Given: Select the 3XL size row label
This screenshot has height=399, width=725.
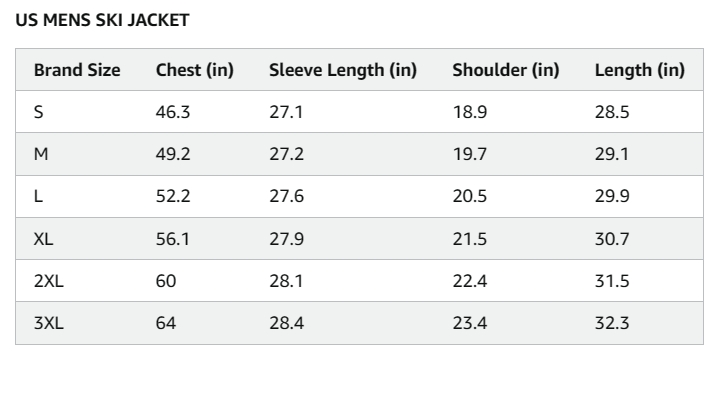Looking at the screenshot, I should 48,323.
